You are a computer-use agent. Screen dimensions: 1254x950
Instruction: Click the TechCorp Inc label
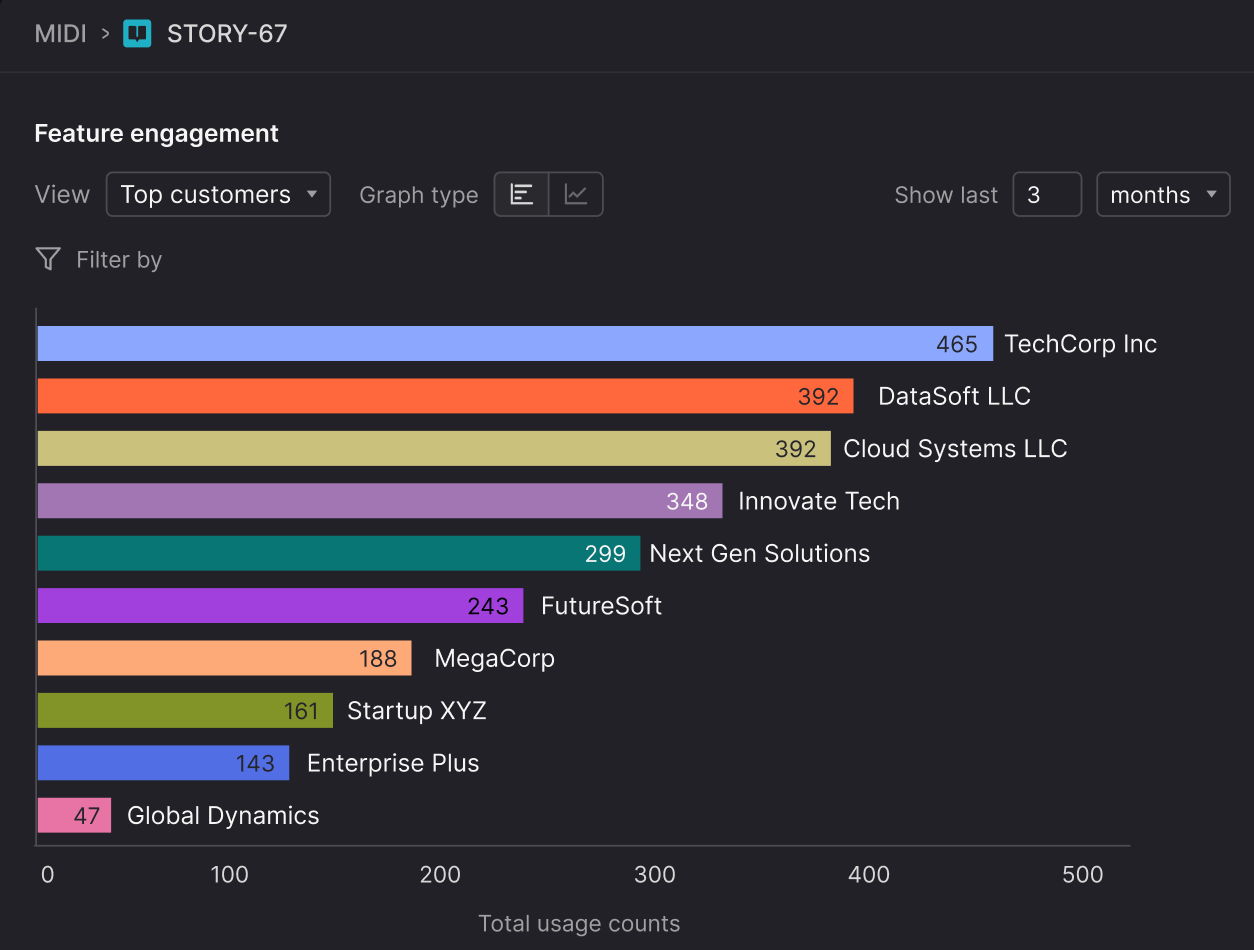[x=1080, y=344]
